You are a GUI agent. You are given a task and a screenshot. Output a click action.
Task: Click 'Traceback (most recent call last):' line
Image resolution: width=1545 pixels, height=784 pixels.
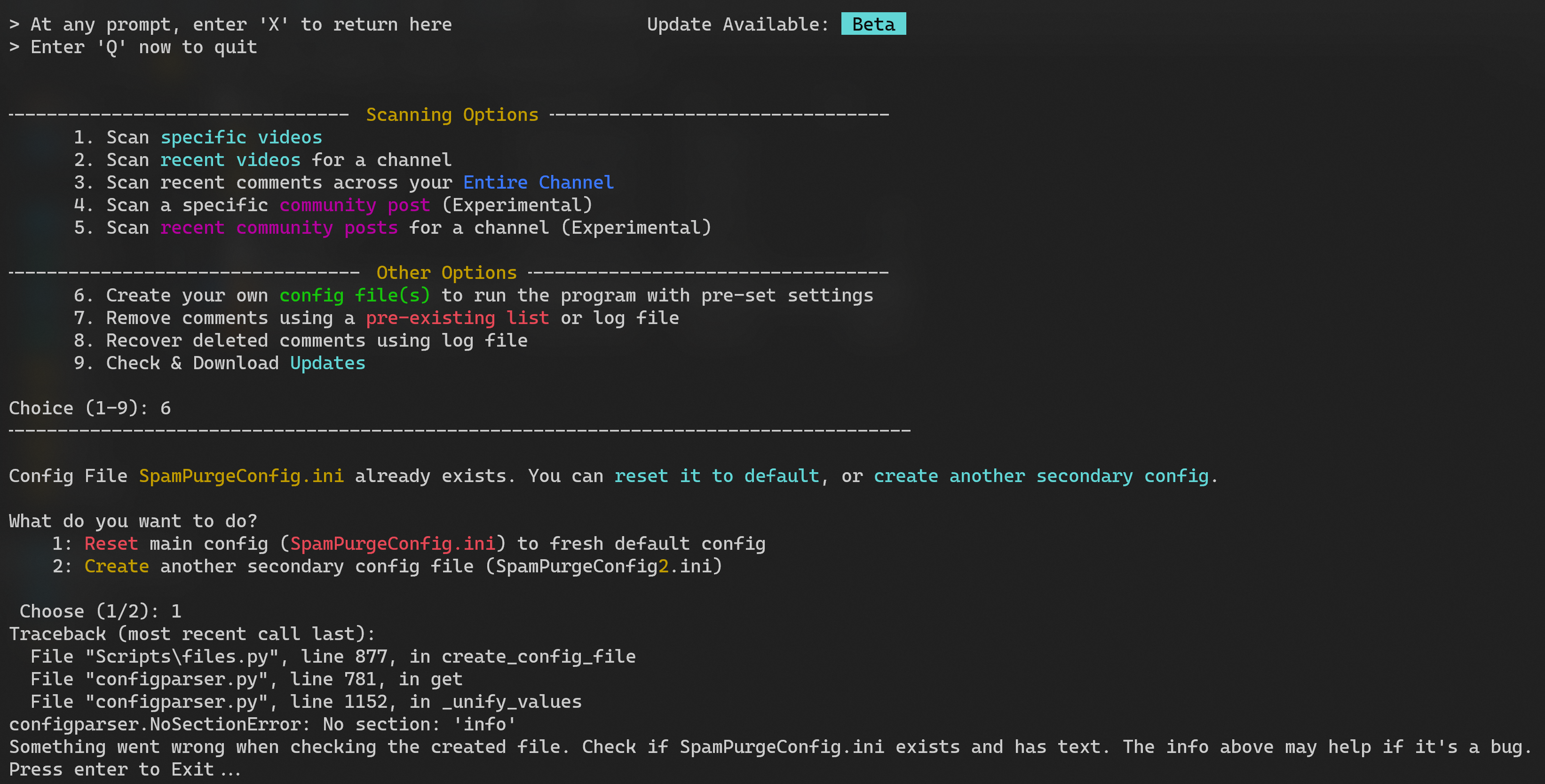(192, 634)
